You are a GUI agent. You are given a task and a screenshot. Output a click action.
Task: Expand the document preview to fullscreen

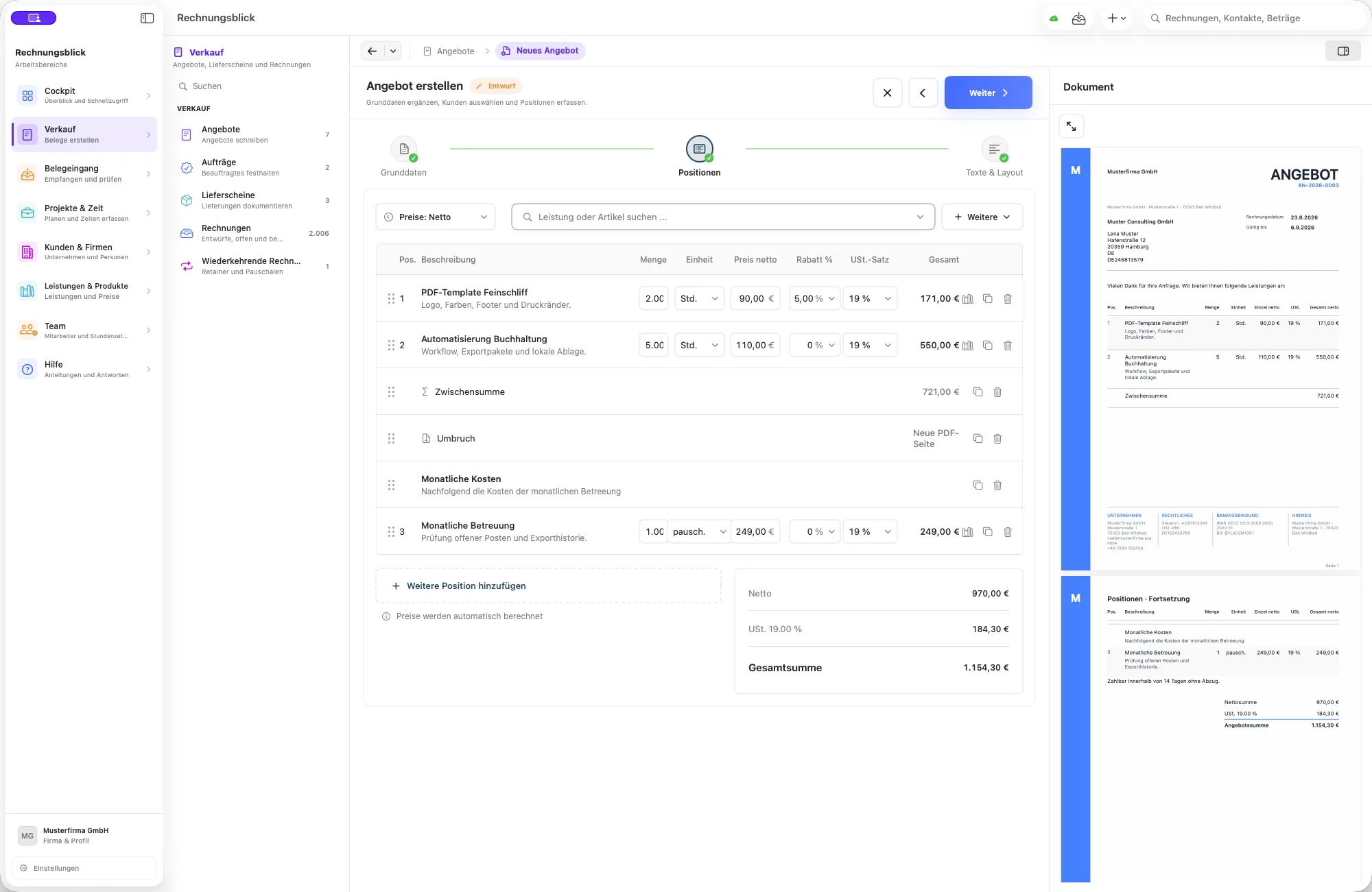(1072, 127)
